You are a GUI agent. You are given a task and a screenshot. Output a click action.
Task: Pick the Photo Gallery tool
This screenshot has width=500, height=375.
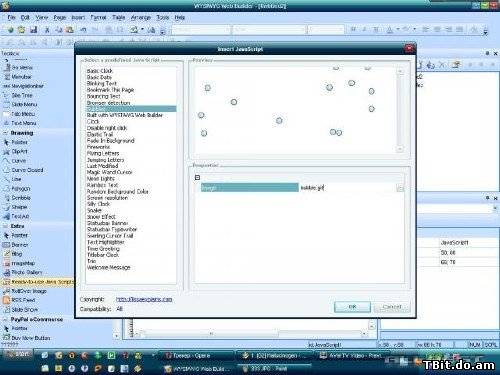(x=23, y=272)
